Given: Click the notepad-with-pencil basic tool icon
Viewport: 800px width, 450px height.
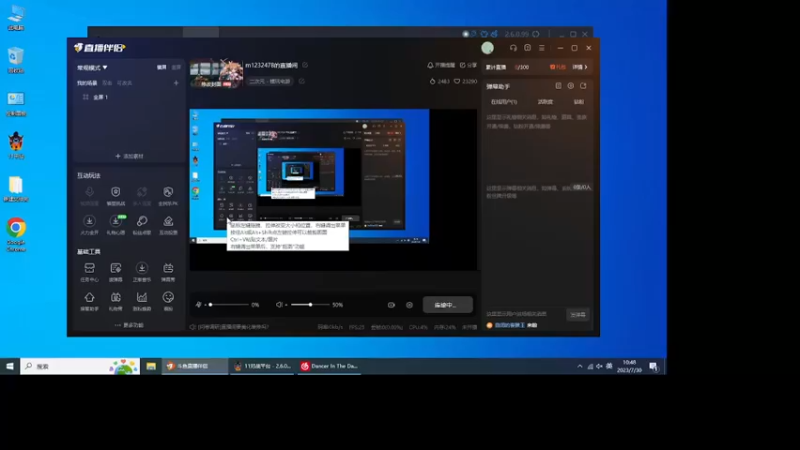Looking at the screenshot, I should [x=116, y=268].
